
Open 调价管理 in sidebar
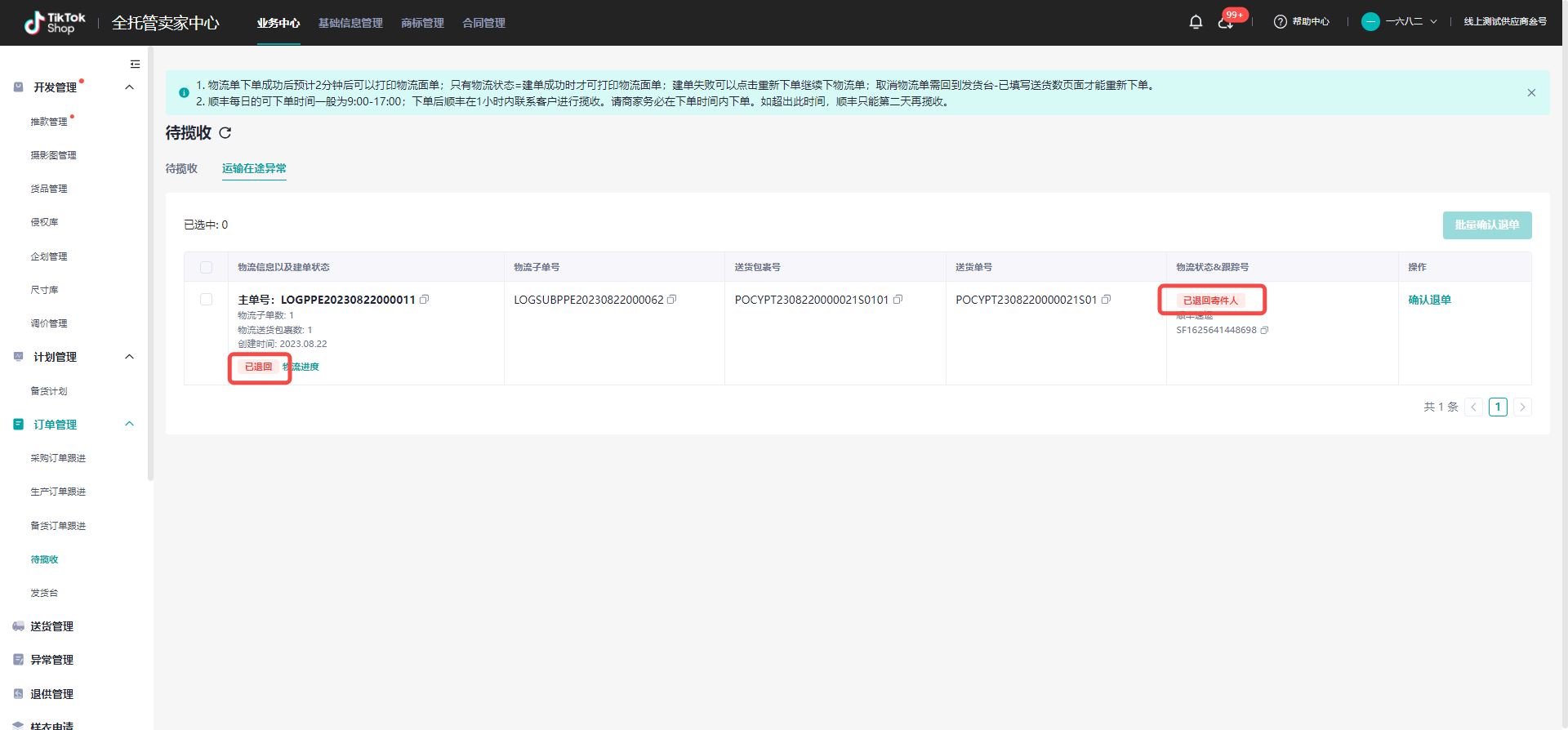click(x=49, y=323)
